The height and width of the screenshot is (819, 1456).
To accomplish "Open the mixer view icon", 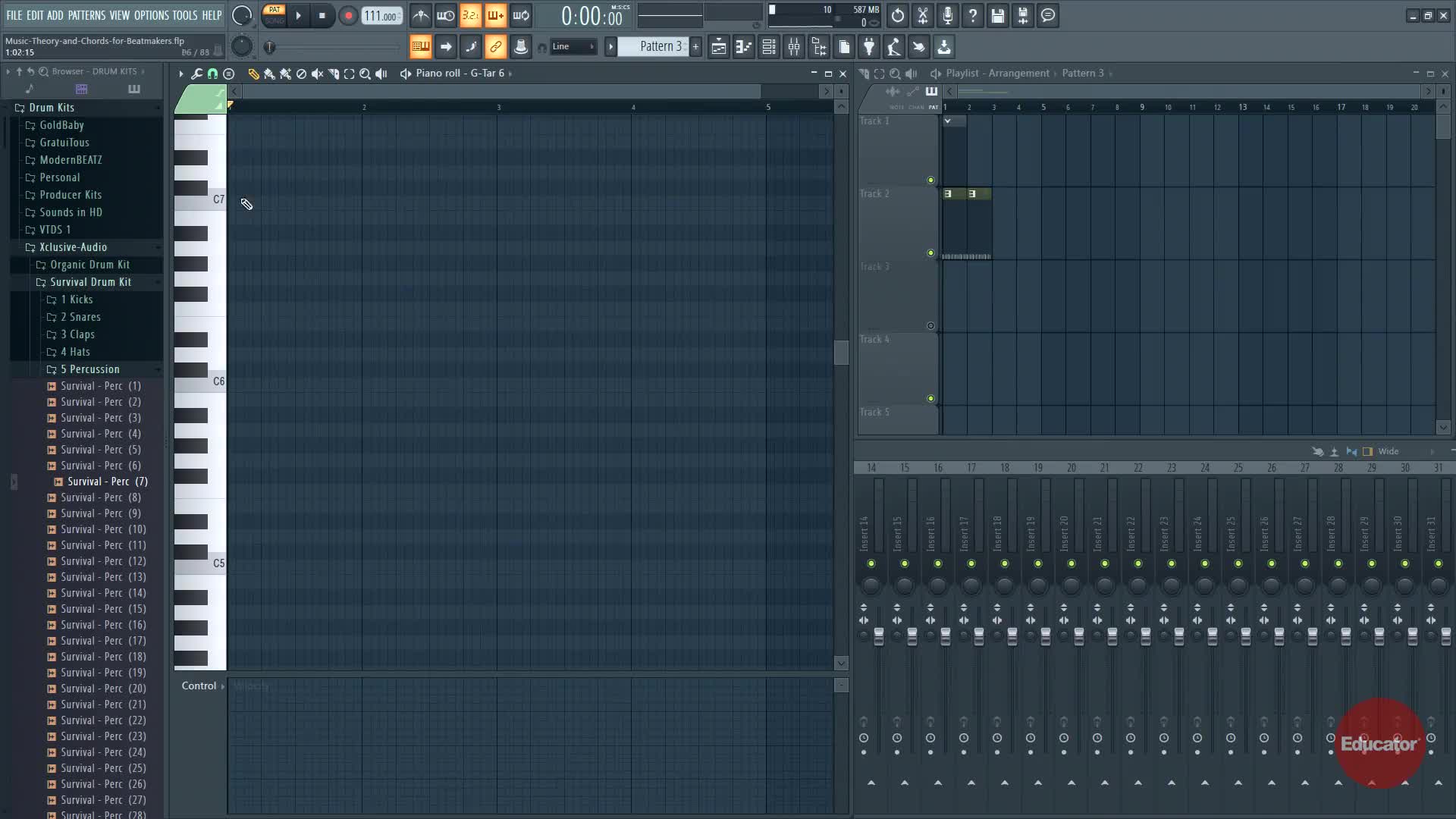I will point(794,47).
